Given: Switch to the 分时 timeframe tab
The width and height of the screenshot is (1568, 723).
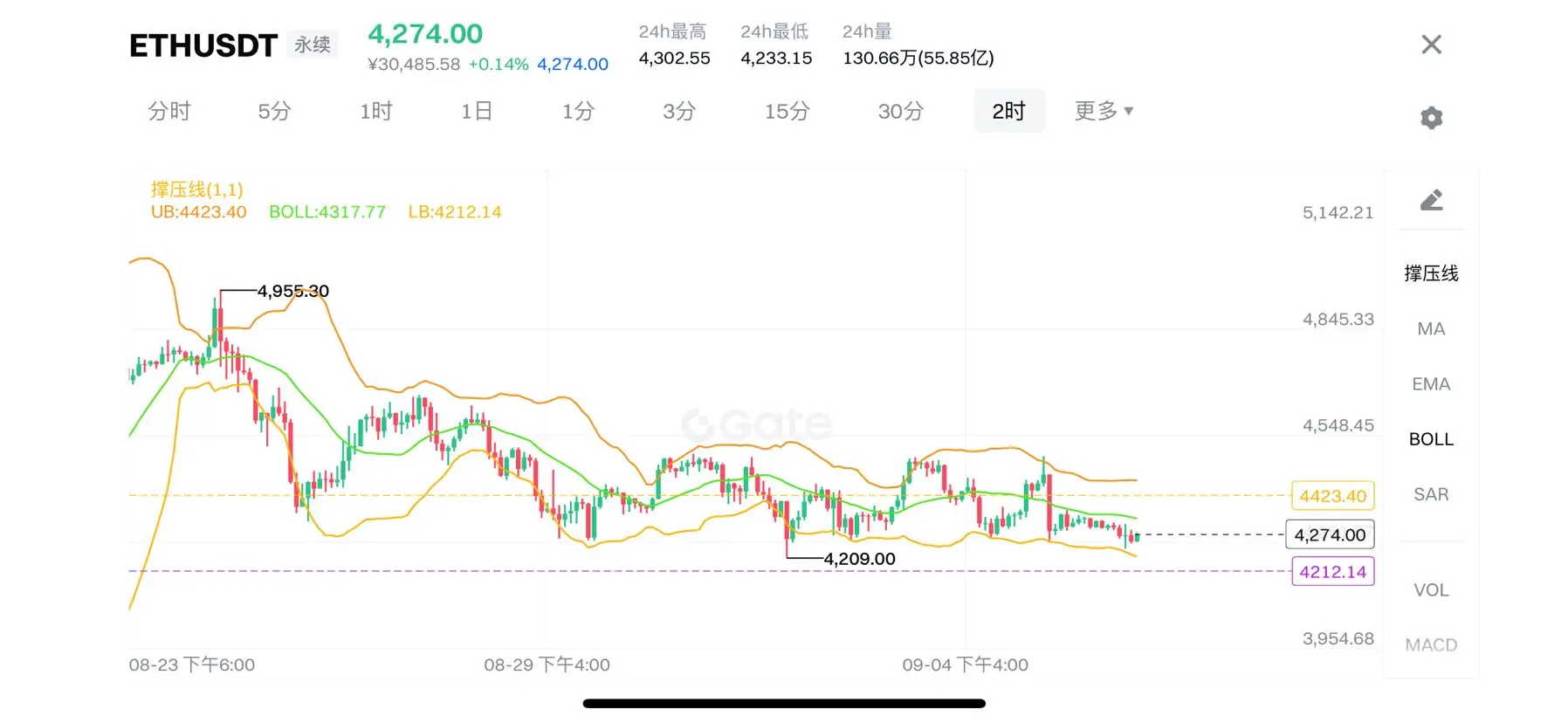Looking at the screenshot, I should [x=169, y=111].
